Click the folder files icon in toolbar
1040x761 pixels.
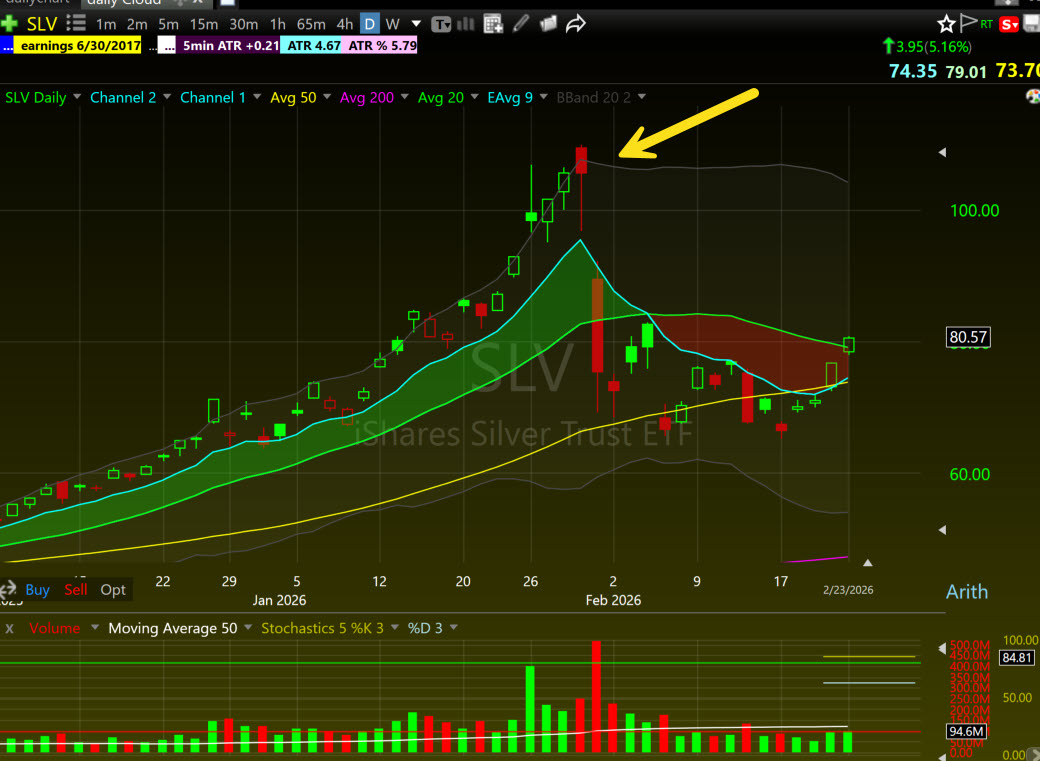coord(548,25)
